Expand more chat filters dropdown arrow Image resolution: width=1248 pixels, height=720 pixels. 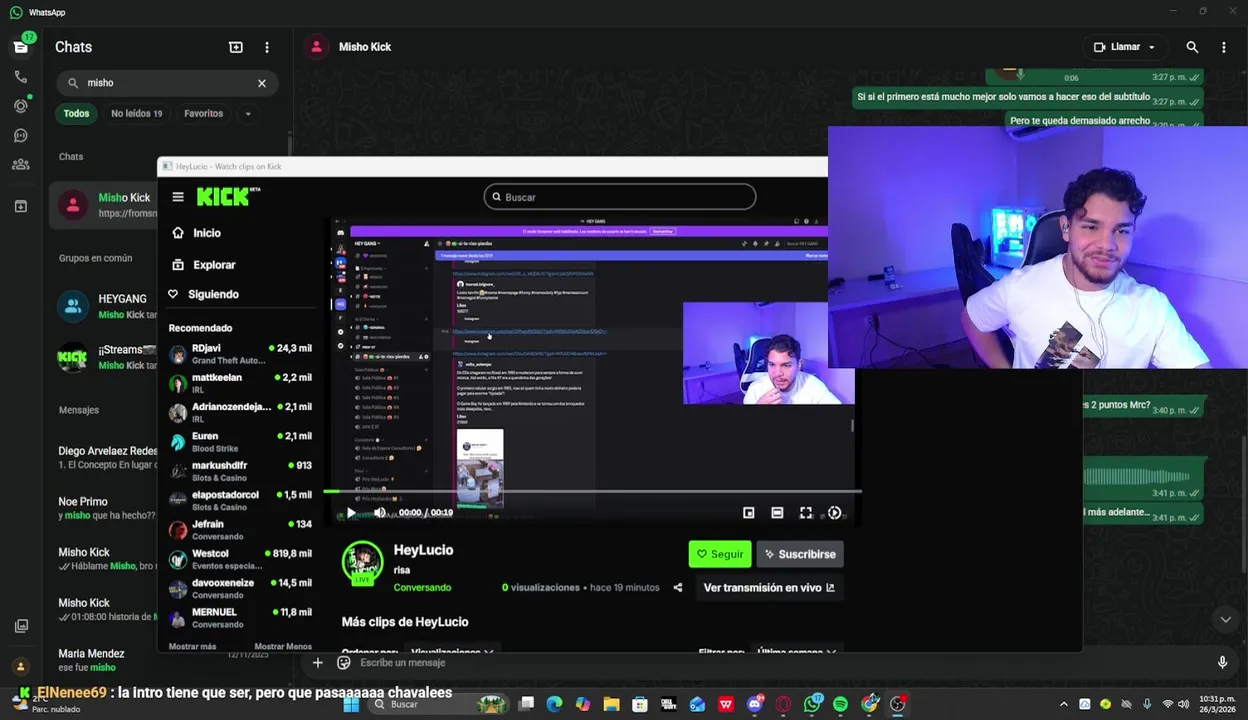(x=248, y=113)
